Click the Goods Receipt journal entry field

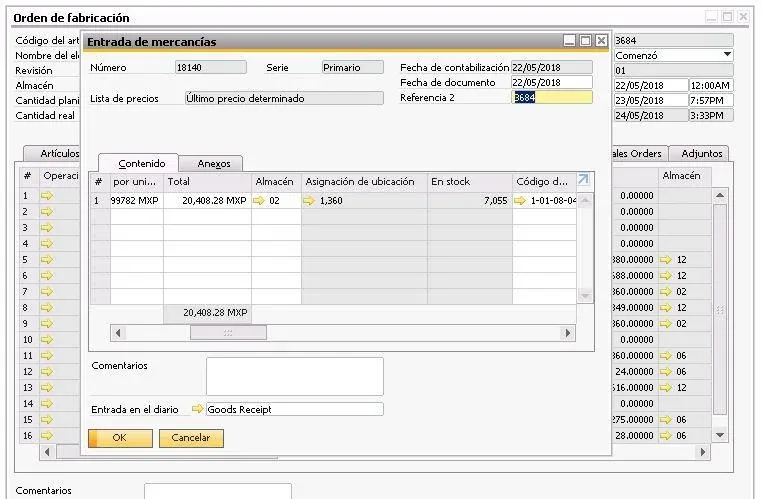(295, 409)
